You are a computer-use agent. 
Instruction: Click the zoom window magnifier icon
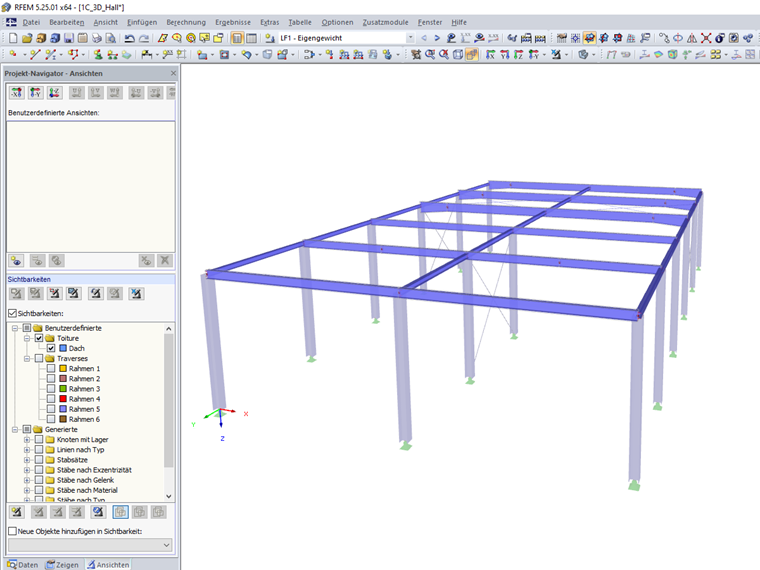tap(430, 54)
